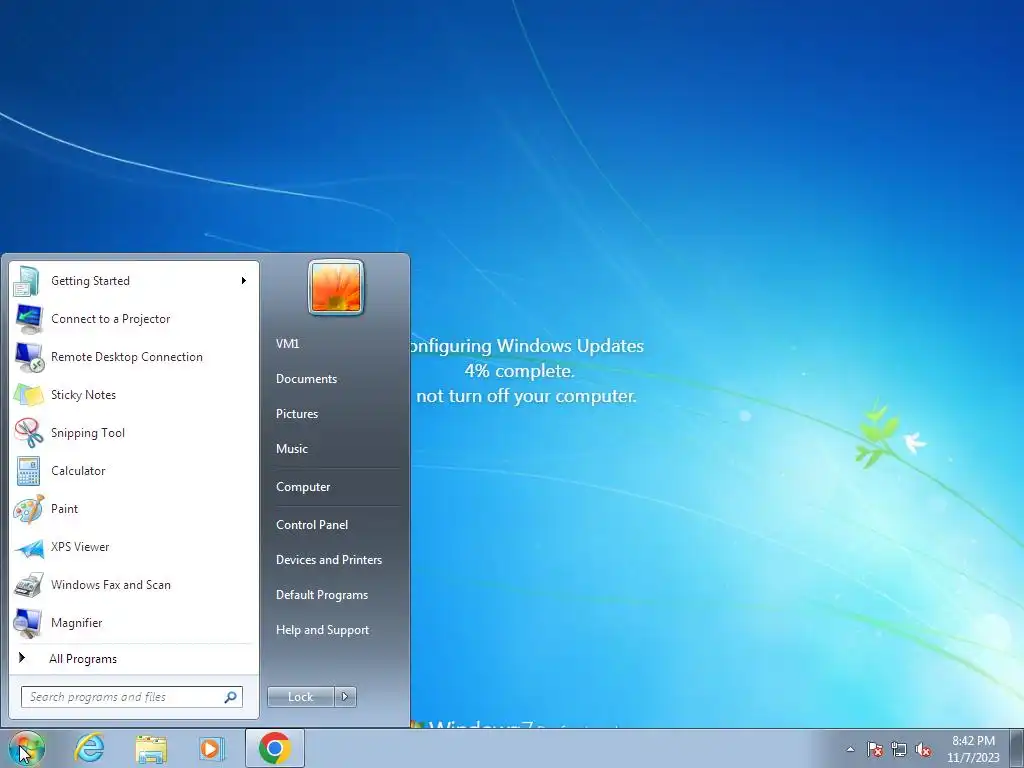1024x768 pixels.
Task: Click the Lock button
Action: pos(301,697)
